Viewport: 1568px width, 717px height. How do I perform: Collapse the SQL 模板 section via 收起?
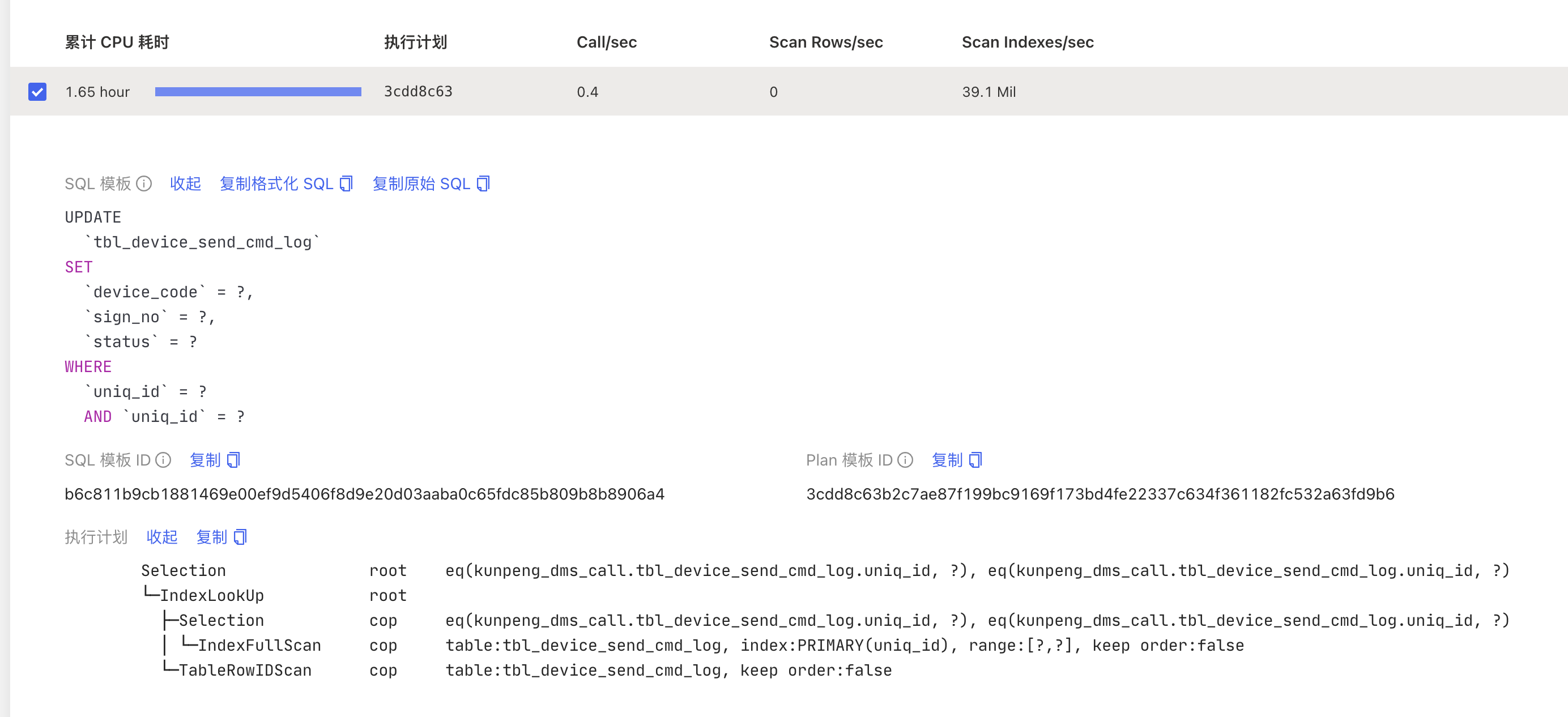click(185, 184)
